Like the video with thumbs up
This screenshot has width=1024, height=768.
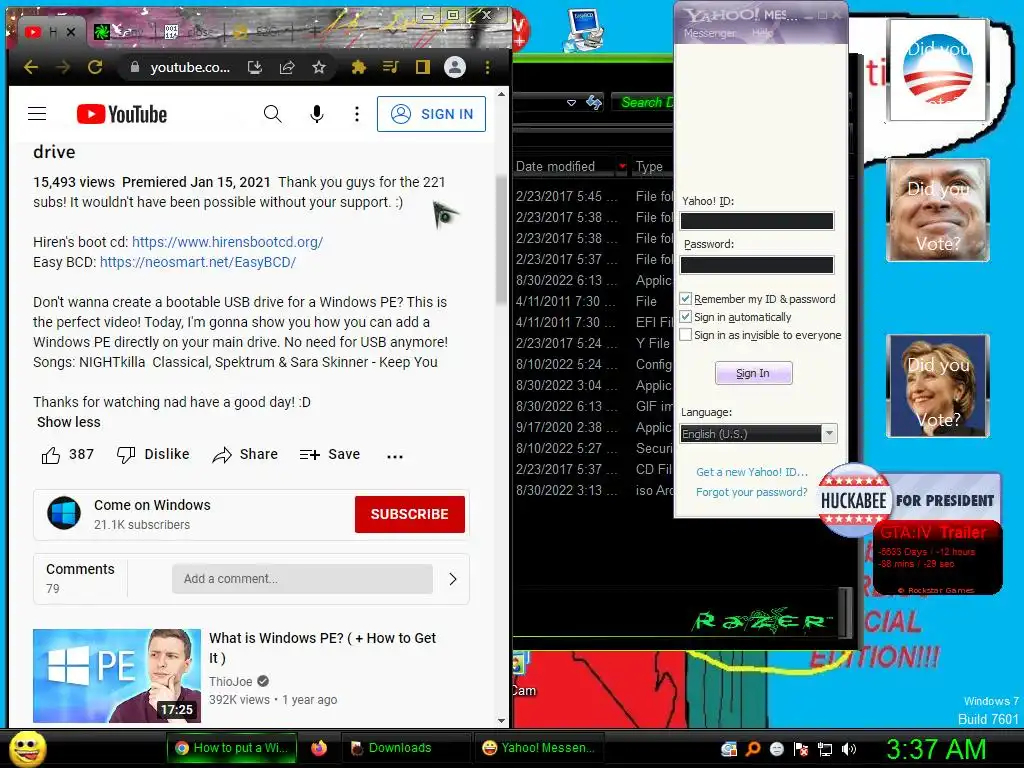click(x=67, y=455)
